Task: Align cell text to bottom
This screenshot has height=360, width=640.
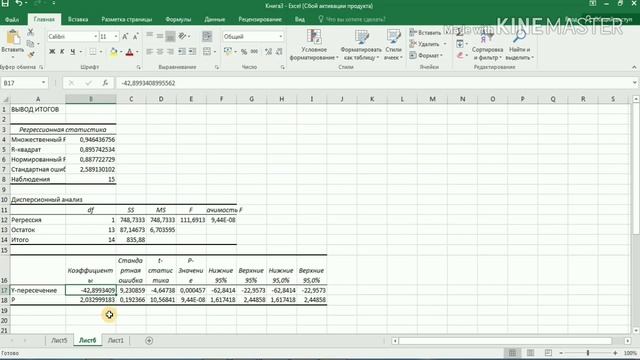Action: tap(170, 36)
